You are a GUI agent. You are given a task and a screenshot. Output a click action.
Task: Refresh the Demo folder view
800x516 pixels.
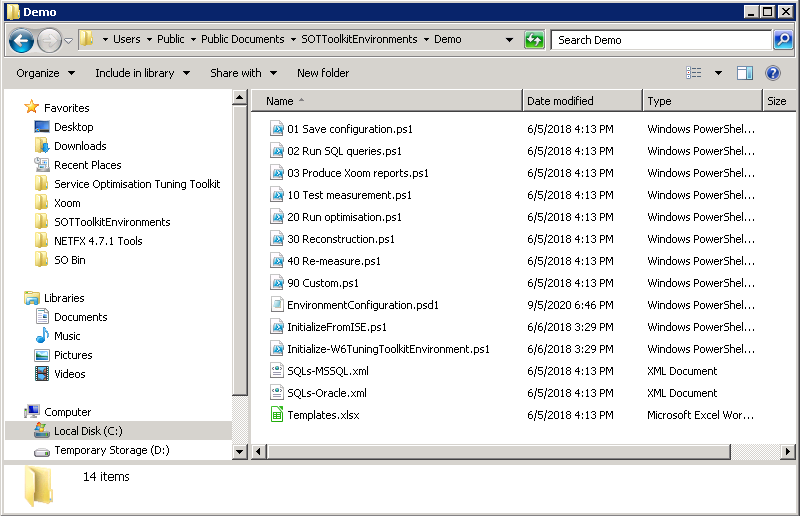534,40
